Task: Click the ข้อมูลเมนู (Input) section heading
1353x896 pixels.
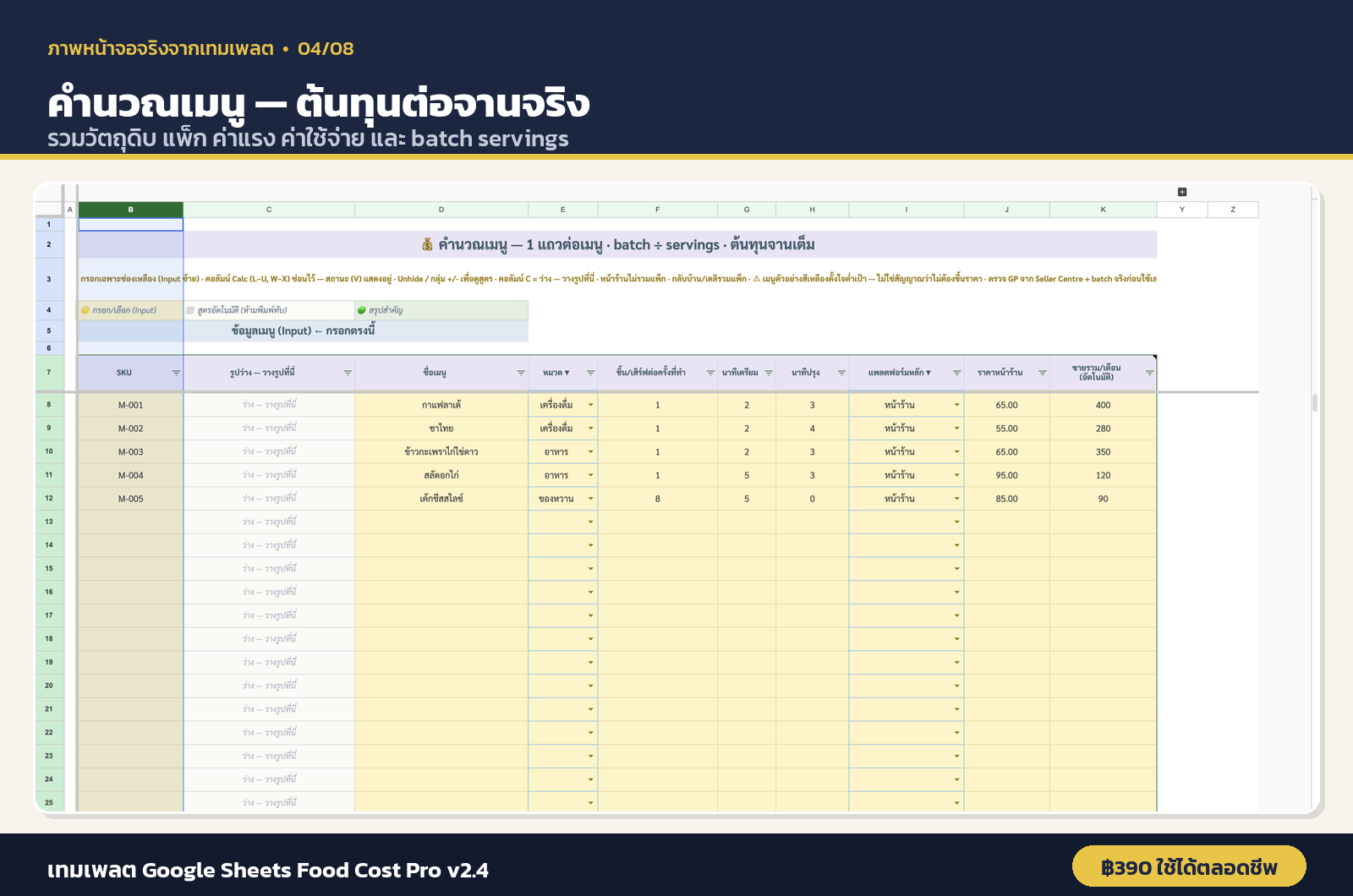Action: [x=303, y=331]
